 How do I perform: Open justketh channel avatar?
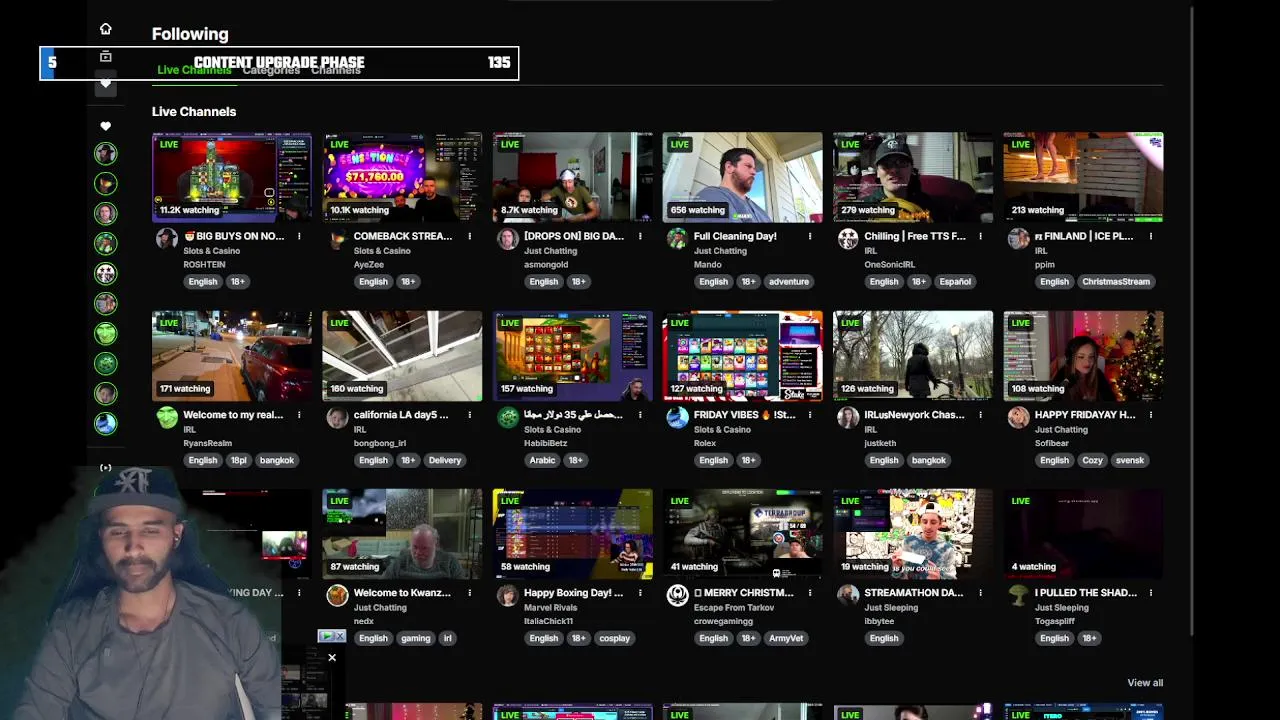click(x=848, y=417)
